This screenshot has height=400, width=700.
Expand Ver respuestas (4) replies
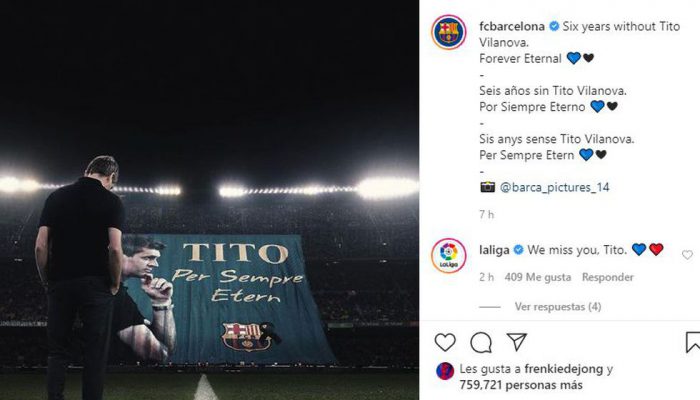click(558, 307)
